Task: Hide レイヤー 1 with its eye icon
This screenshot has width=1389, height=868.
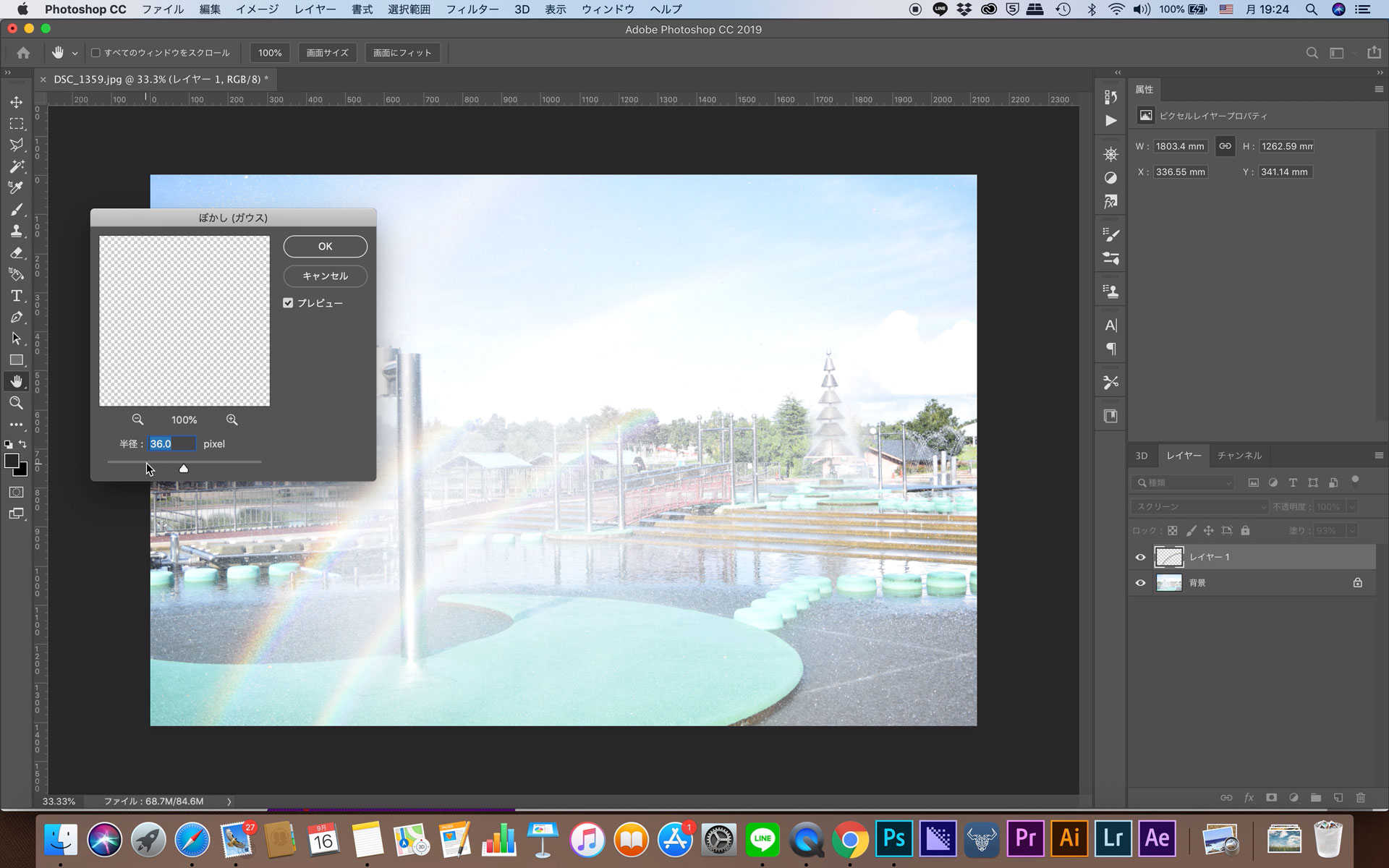Action: (x=1140, y=557)
